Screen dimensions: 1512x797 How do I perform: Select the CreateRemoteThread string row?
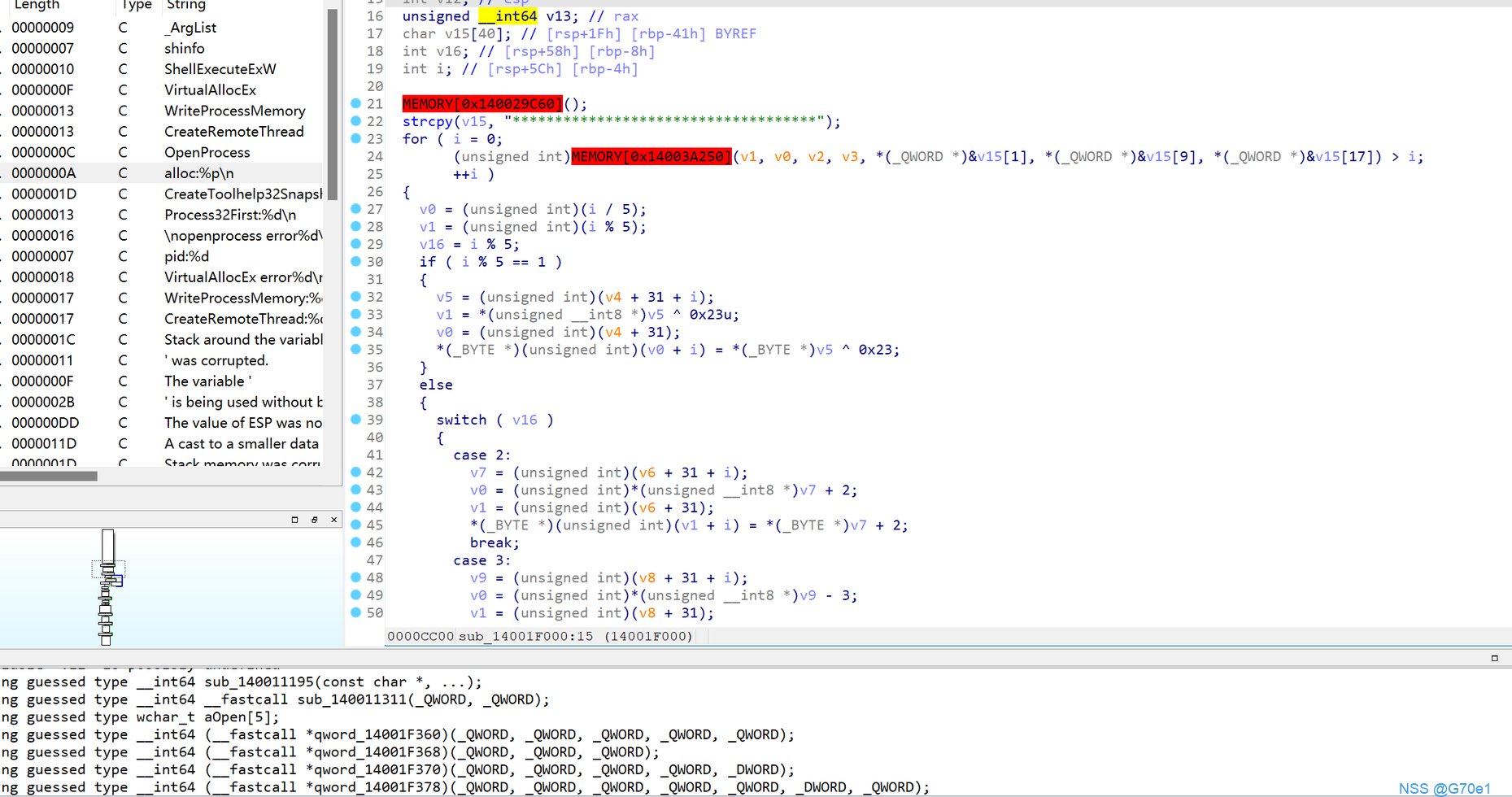point(163,132)
